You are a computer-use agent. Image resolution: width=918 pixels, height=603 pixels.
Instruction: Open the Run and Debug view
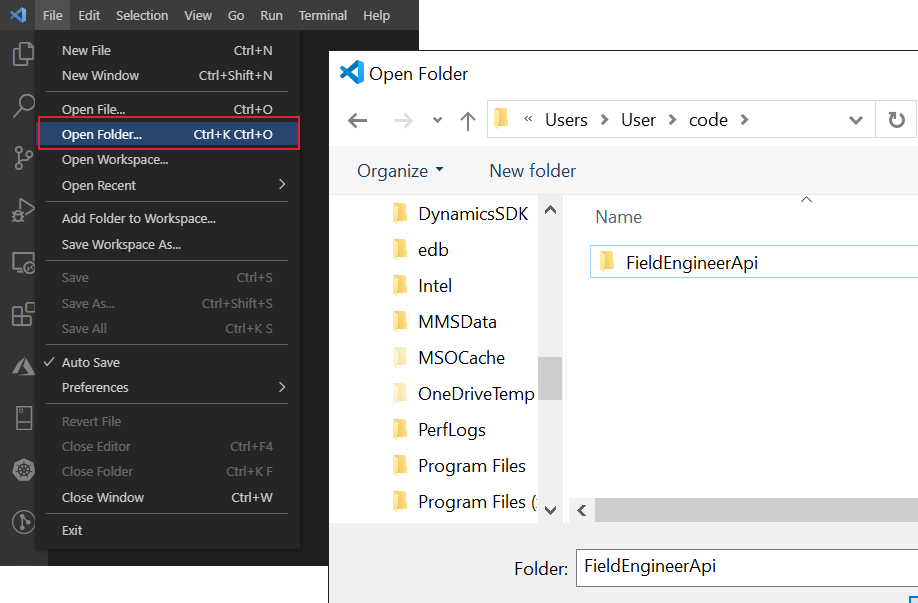pos(23,210)
